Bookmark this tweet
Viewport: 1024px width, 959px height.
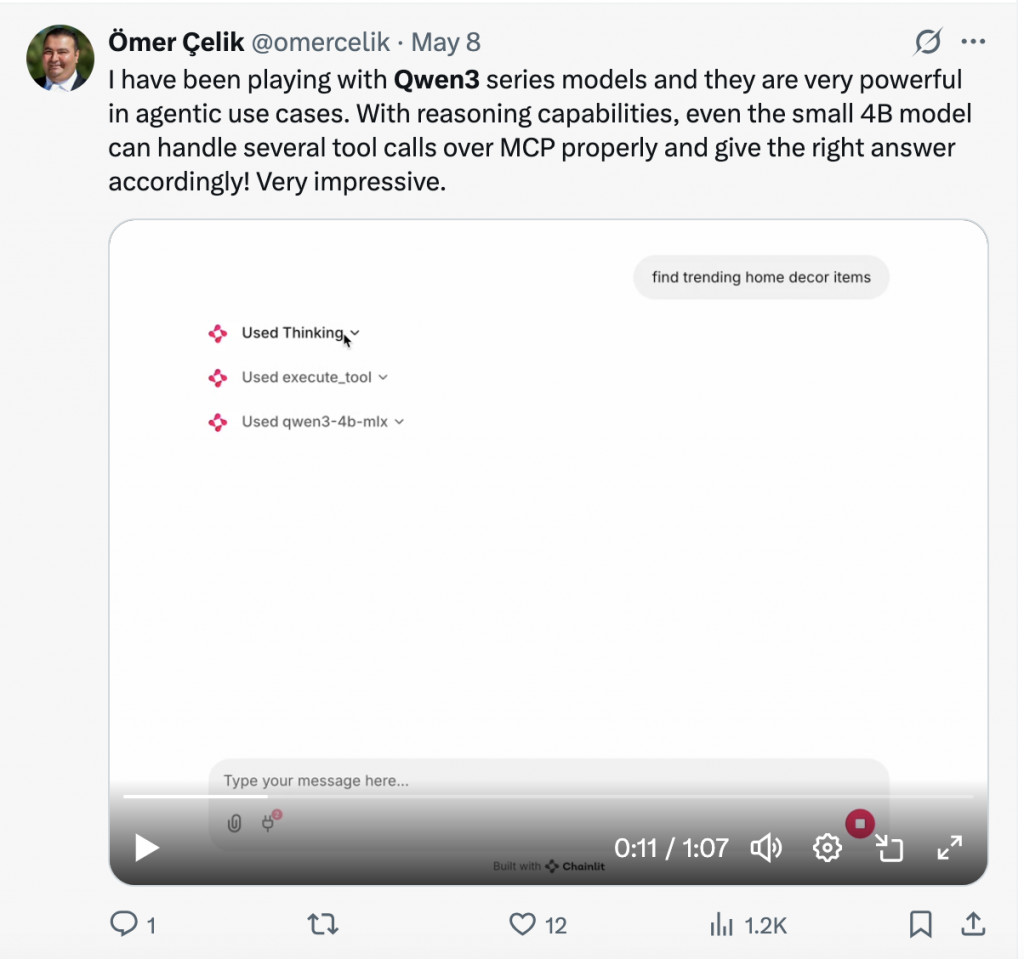coord(921,925)
